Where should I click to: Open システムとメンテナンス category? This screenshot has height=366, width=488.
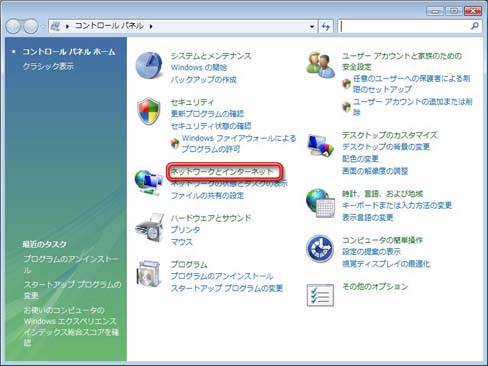(211, 56)
